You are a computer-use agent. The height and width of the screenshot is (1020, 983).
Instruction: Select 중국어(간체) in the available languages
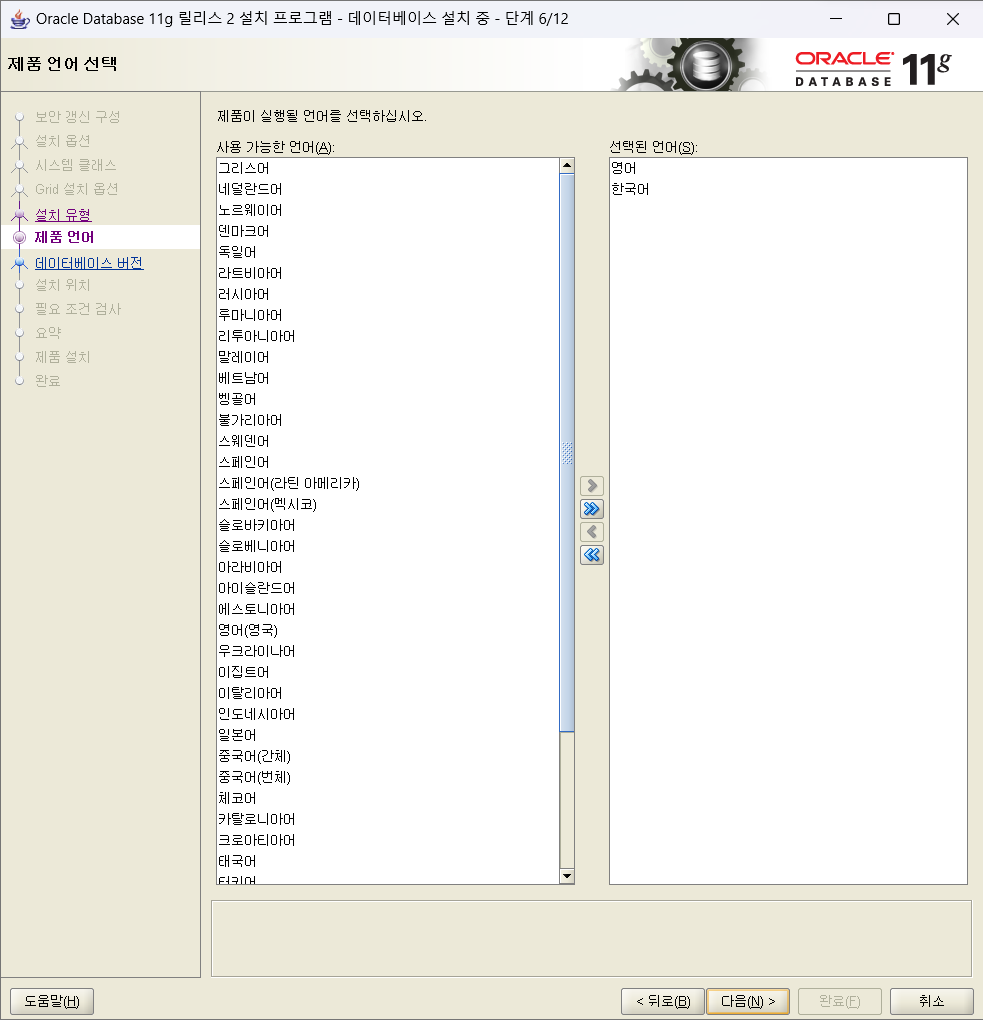pos(388,756)
